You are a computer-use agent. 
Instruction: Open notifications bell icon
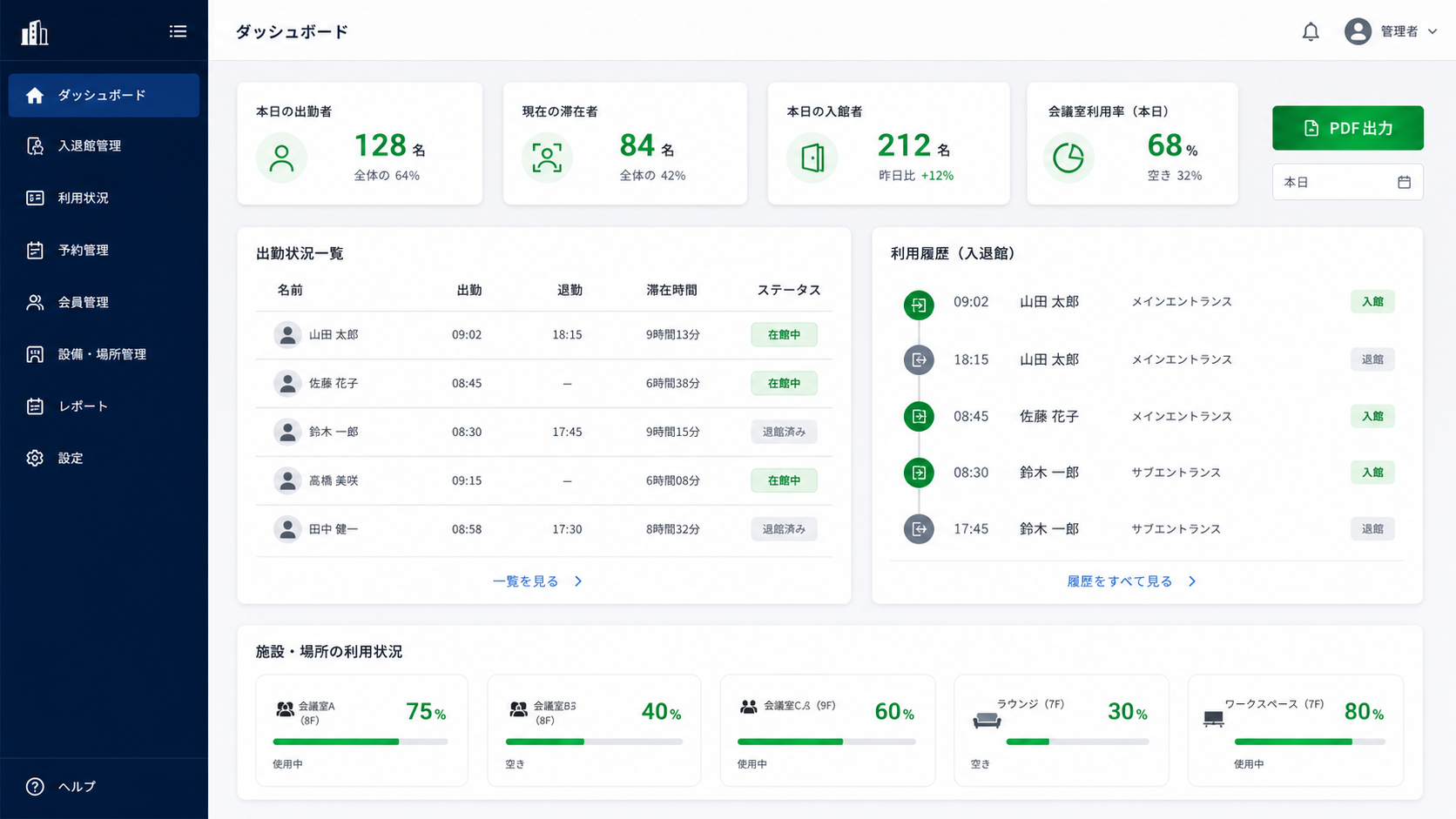[x=1311, y=31]
